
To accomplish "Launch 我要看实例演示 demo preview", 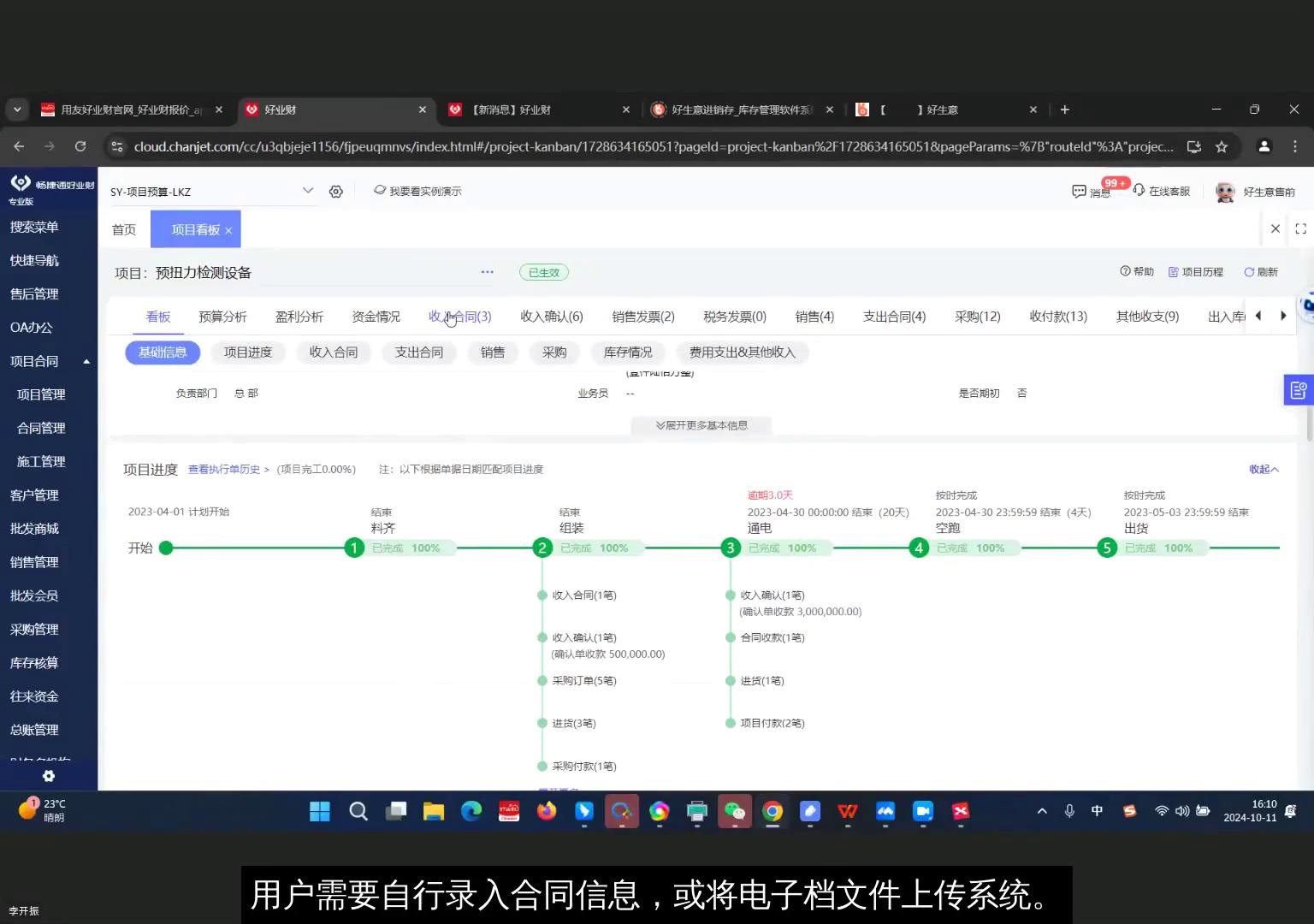I will [417, 191].
